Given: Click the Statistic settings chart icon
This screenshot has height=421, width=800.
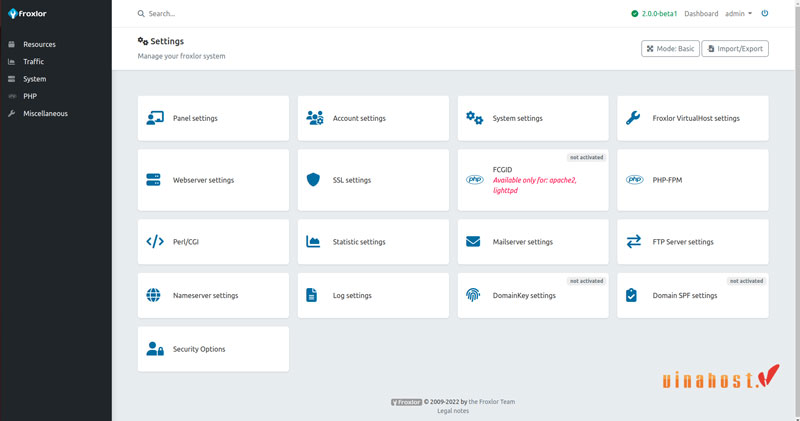Looking at the screenshot, I should [x=313, y=242].
